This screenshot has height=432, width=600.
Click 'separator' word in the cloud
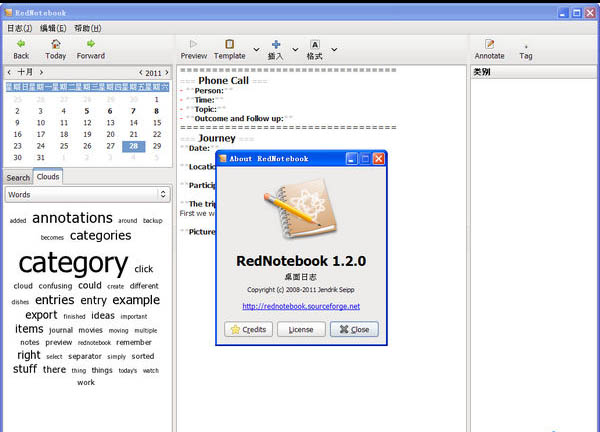click(85, 357)
